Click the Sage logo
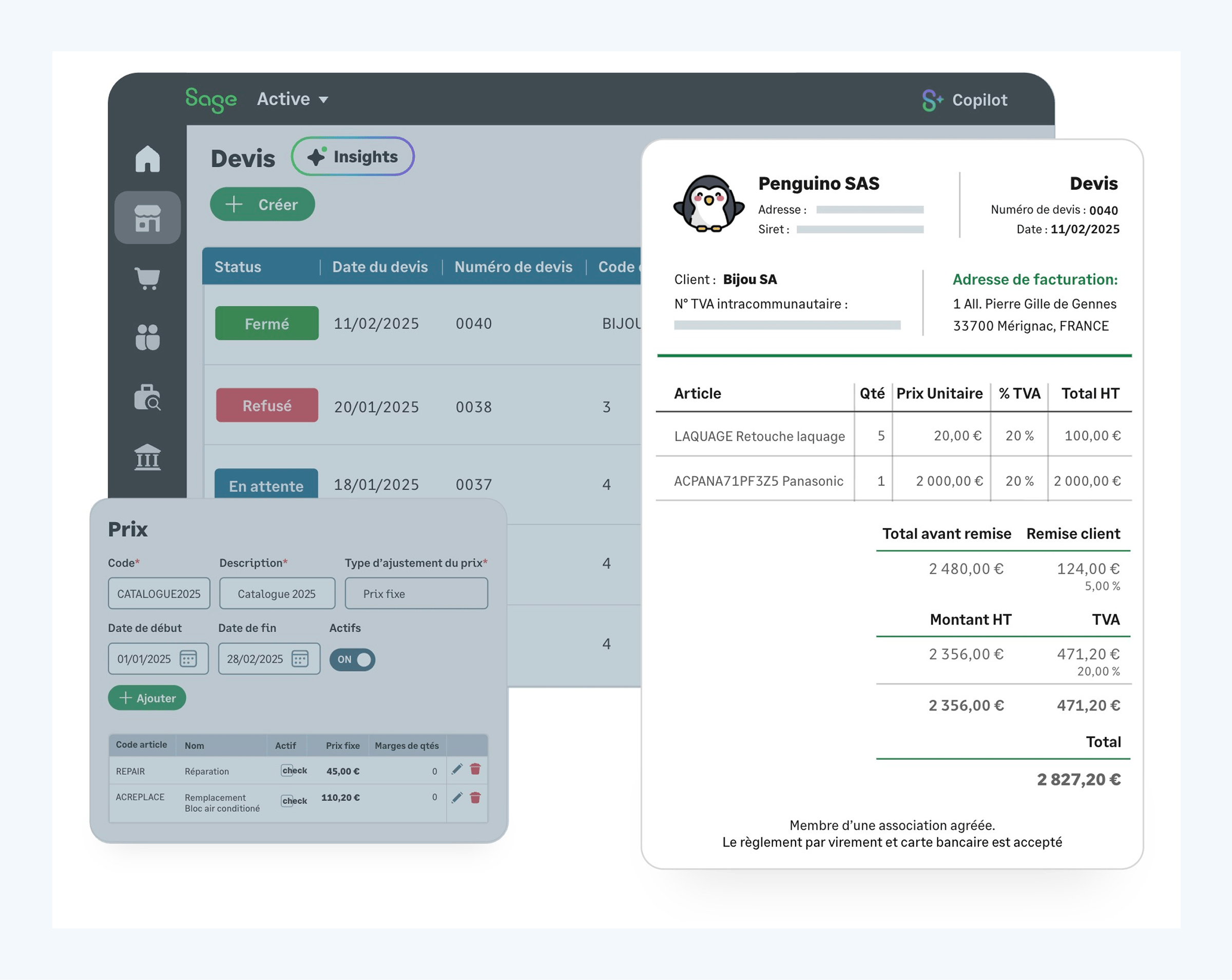This screenshot has height=980, width=1232. pyautogui.click(x=211, y=100)
